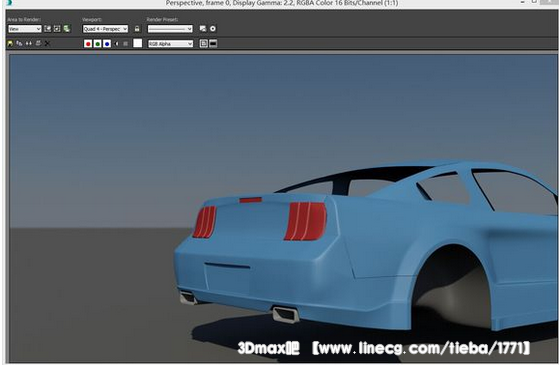Click the Auto Region Selected icon
Screen dimensions: 559x365
pos(57,29)
